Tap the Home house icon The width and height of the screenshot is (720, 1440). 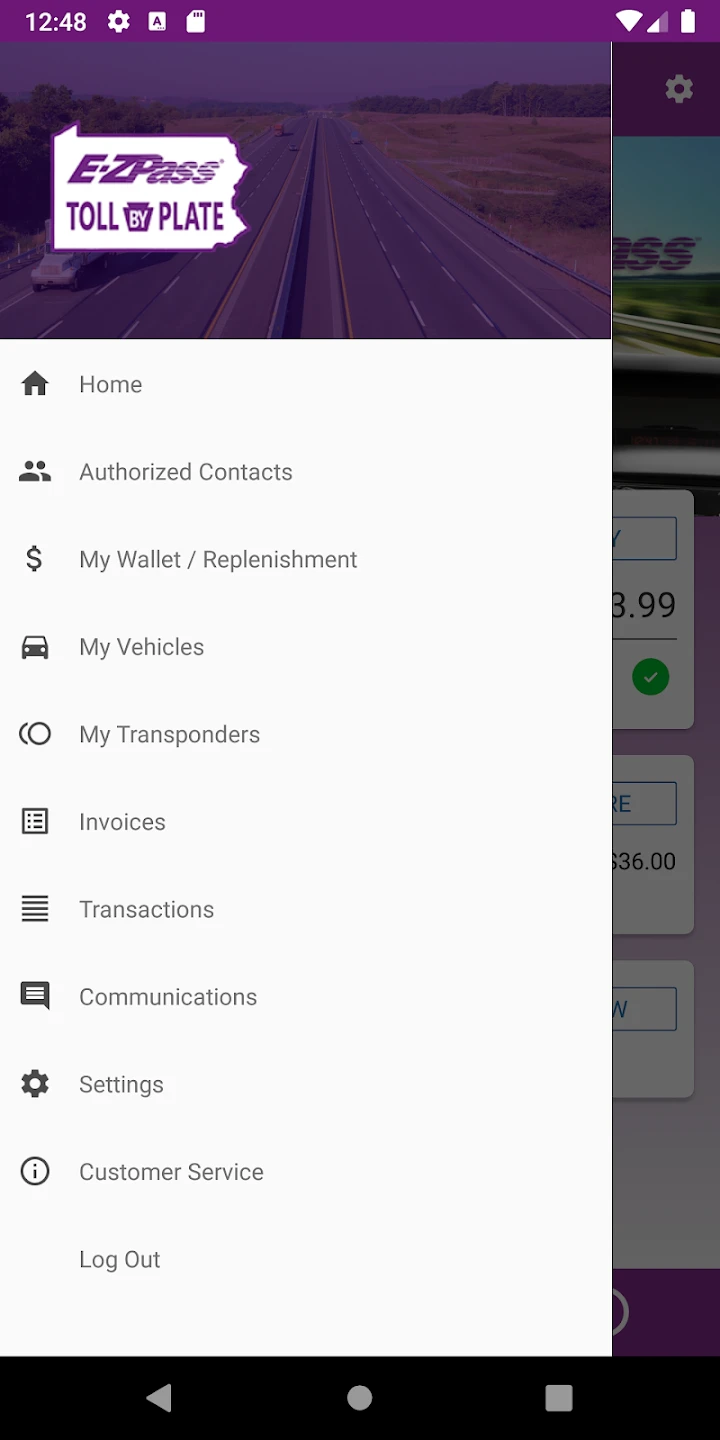tap(35, 384)
